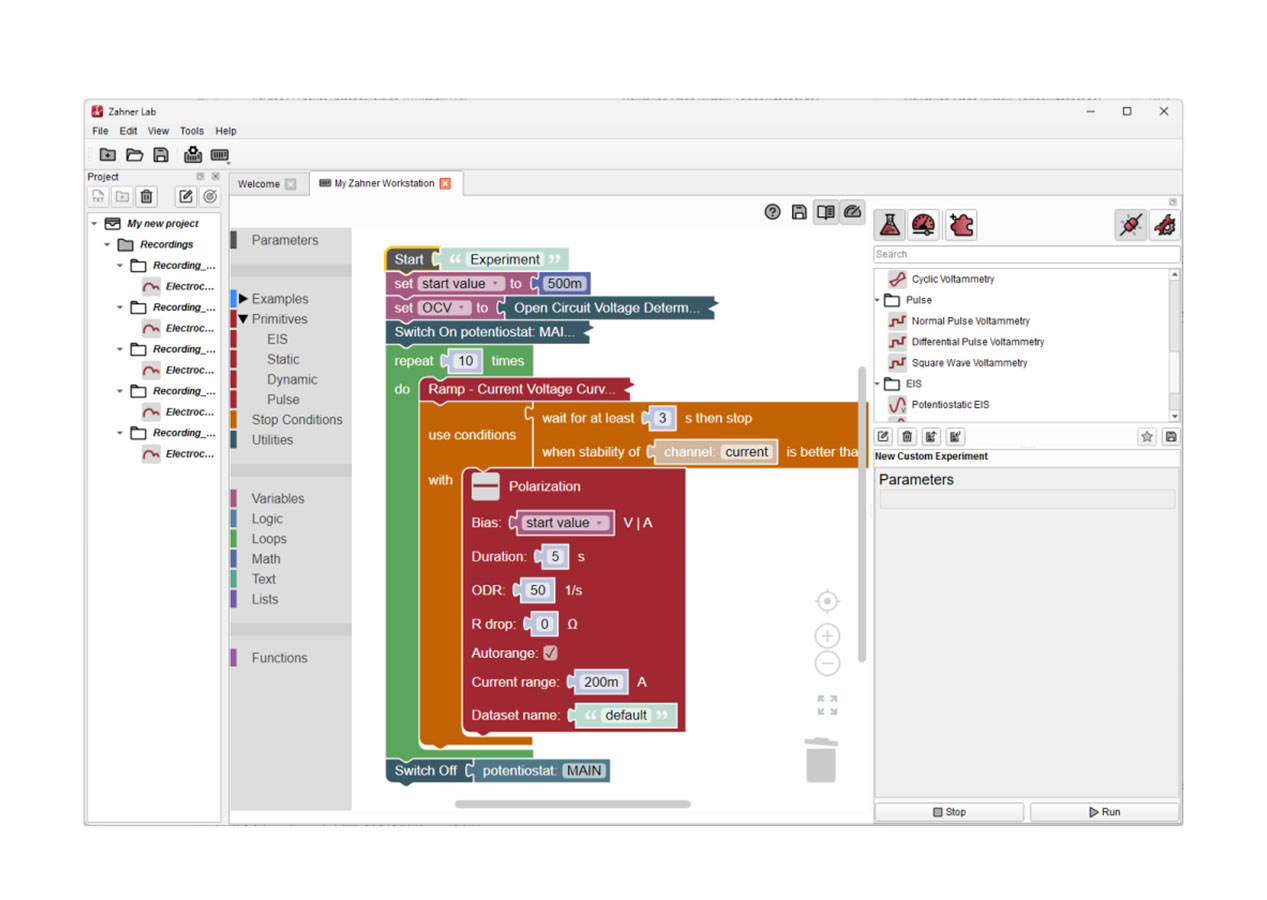Collapse the Polarization block with minus button

485,487
